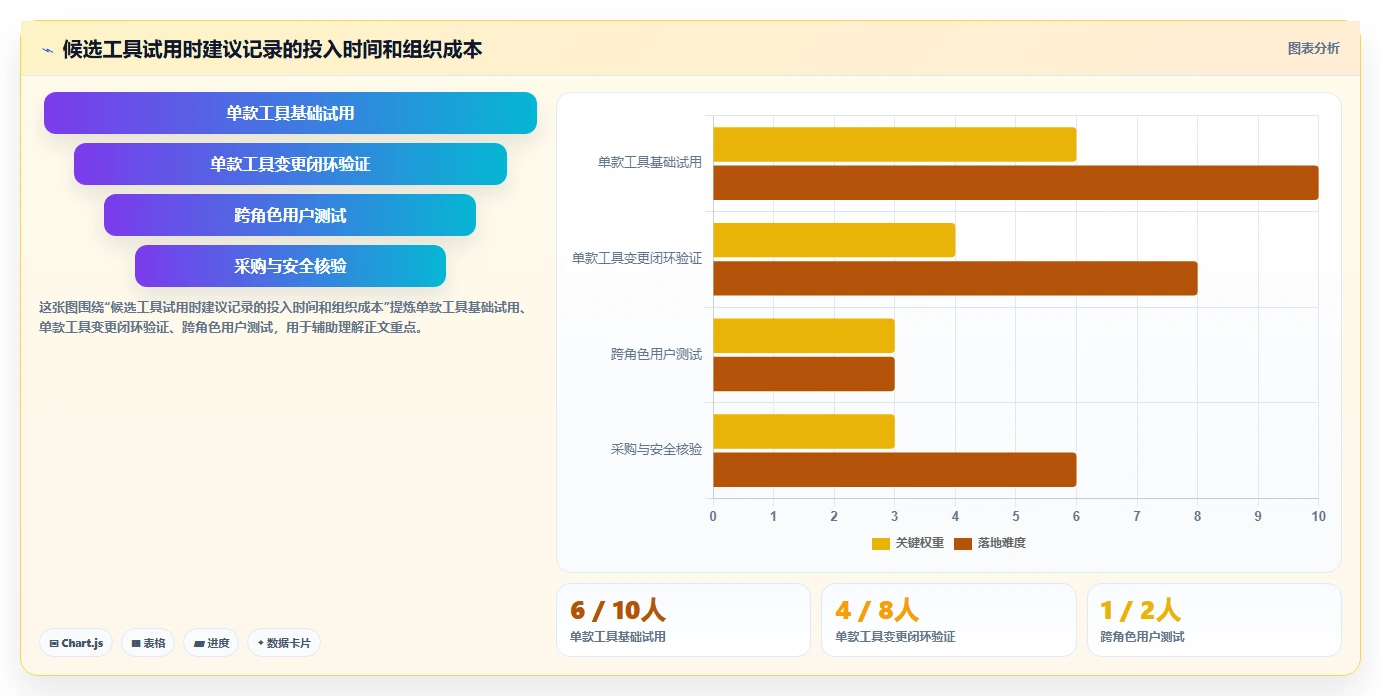Screen dimensions: 1381x696
Task: Click yellow bar for 跨角色用户测试
Action: pos(803,335)
